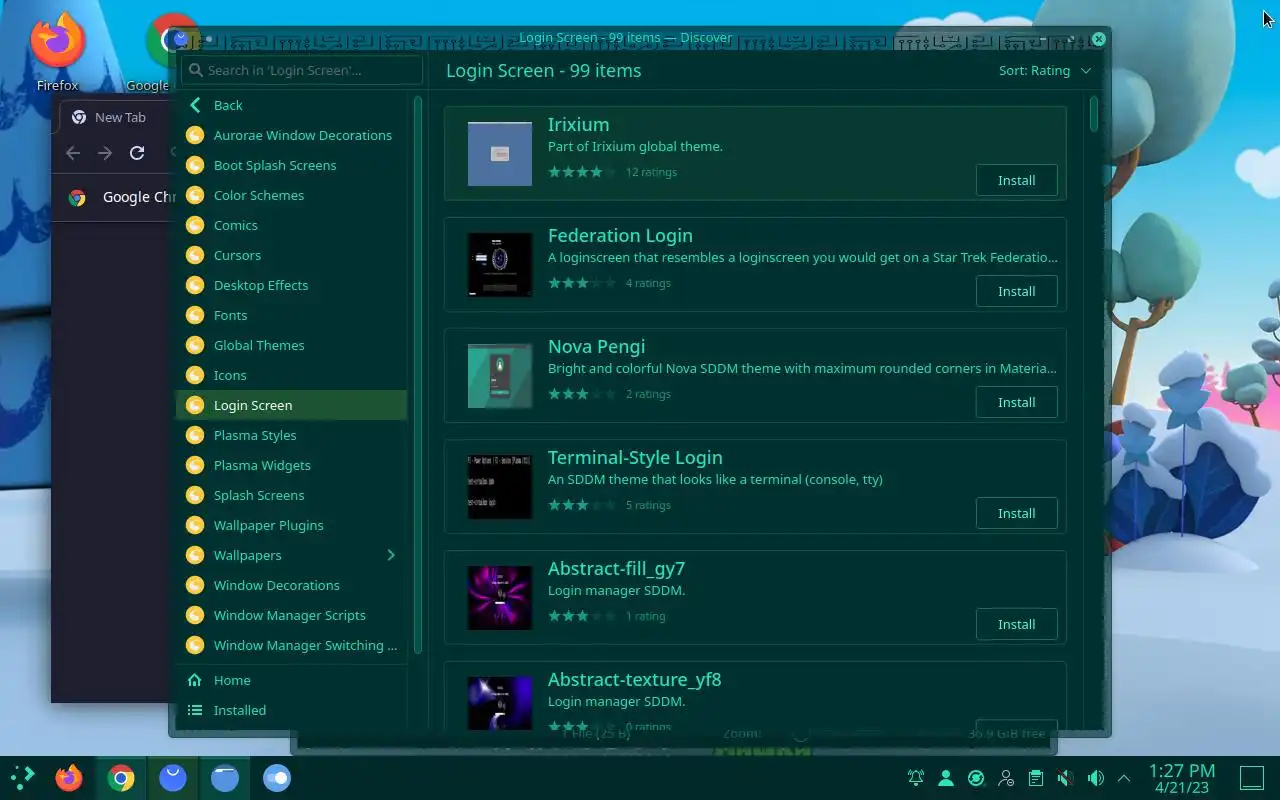Click the muted speaker tray icon
The height and width of the screenshot is (800, 1280).
point(1066,778)
